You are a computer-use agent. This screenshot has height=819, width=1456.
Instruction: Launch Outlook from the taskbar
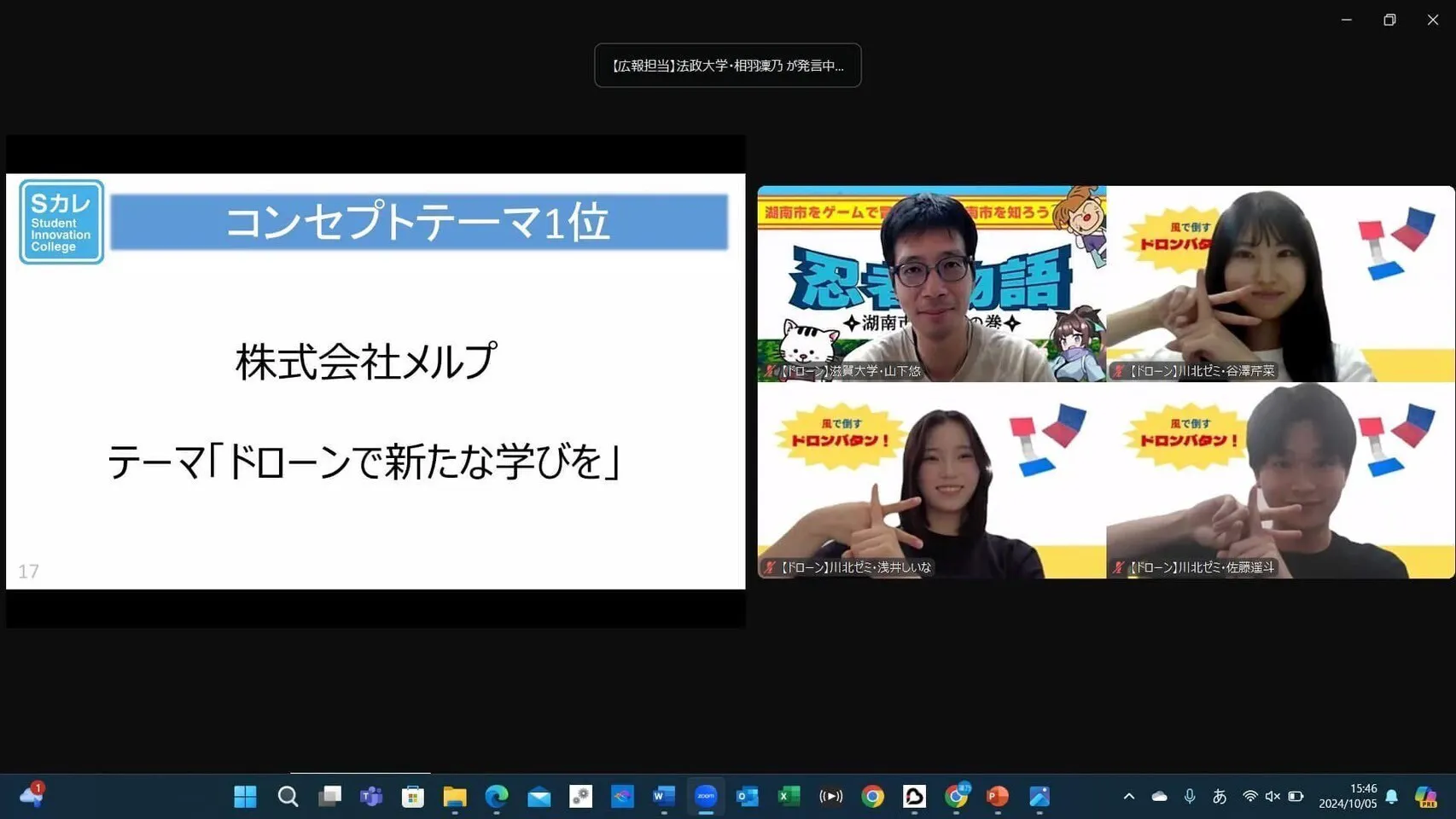[747, 796]
